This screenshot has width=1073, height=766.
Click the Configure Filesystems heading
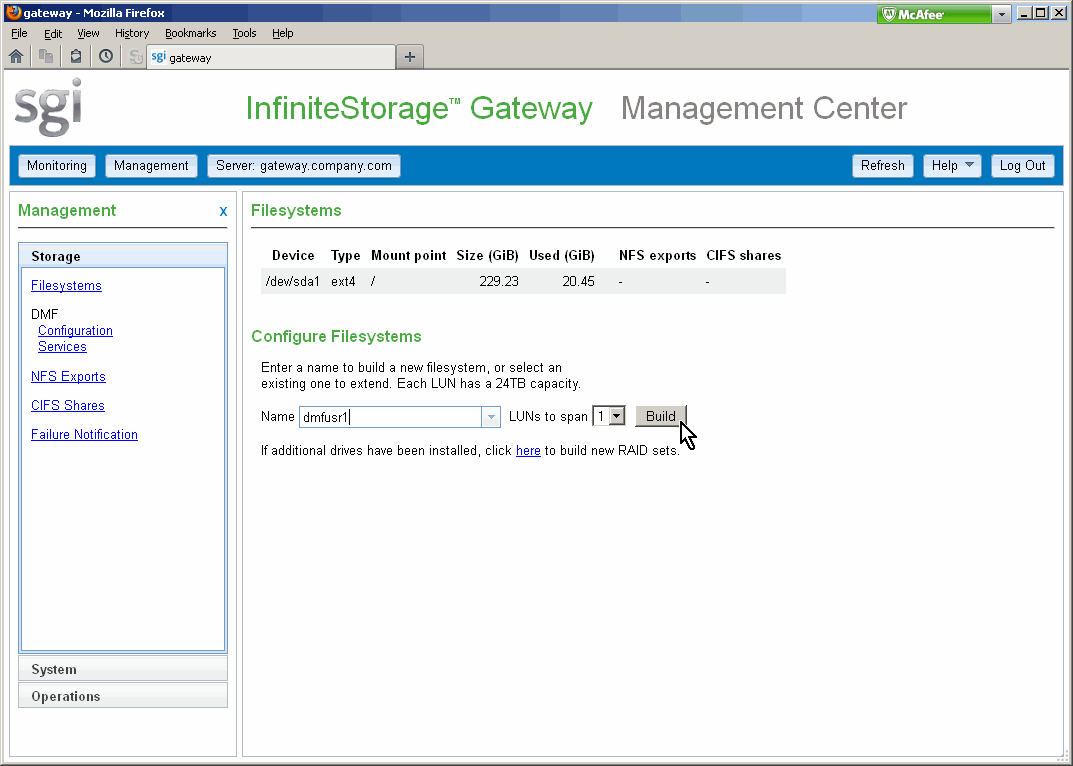[336, 336]
